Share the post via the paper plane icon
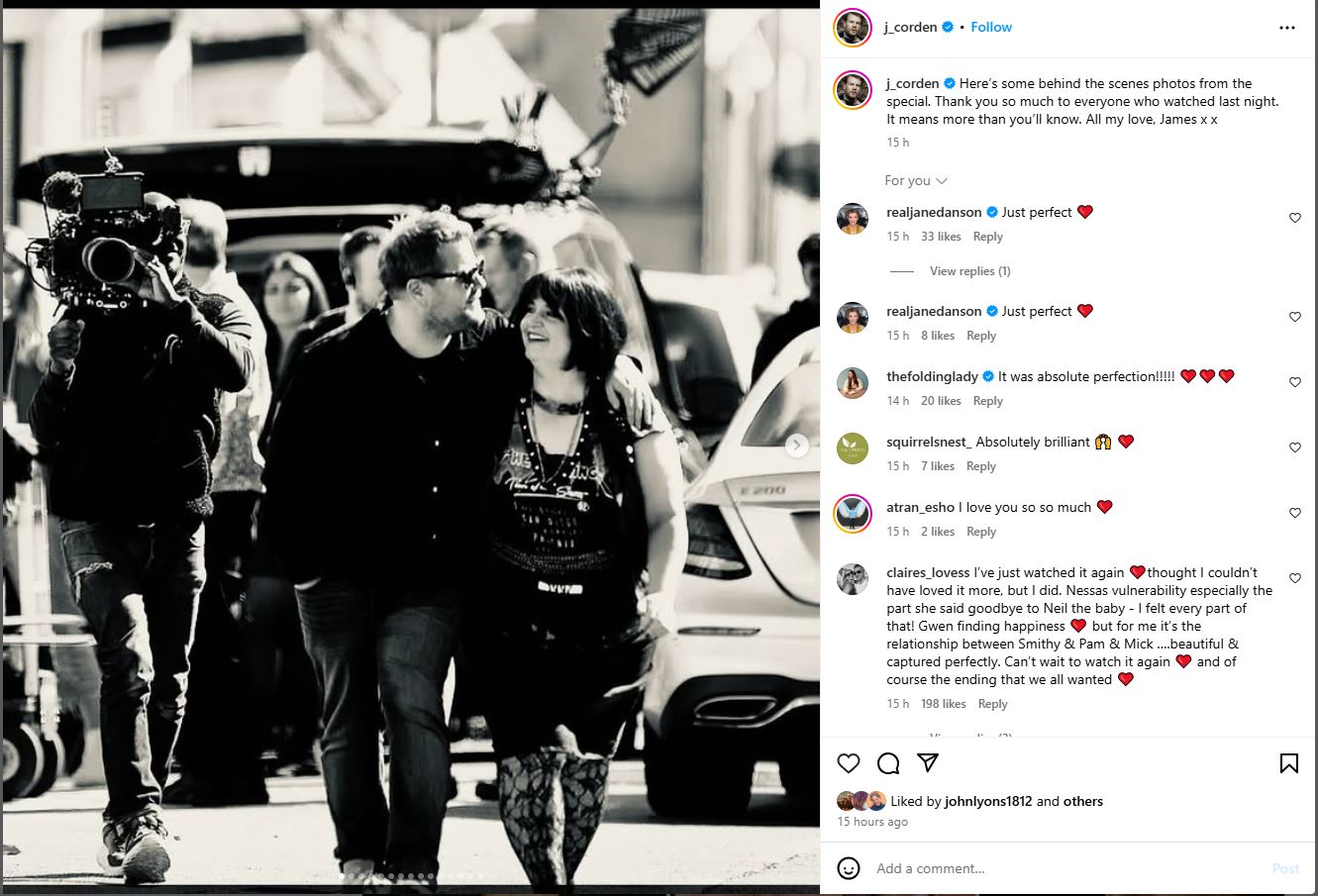1318x896 pixels. coord(928,763)
